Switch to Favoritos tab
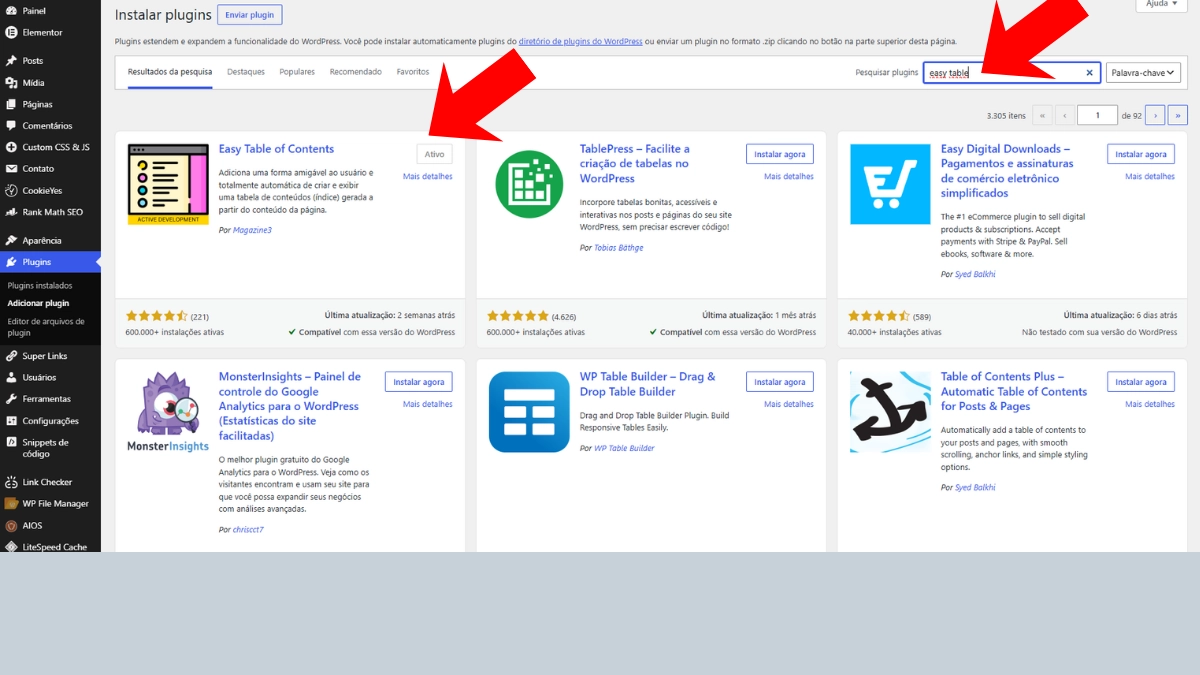 tap(413, 72)
